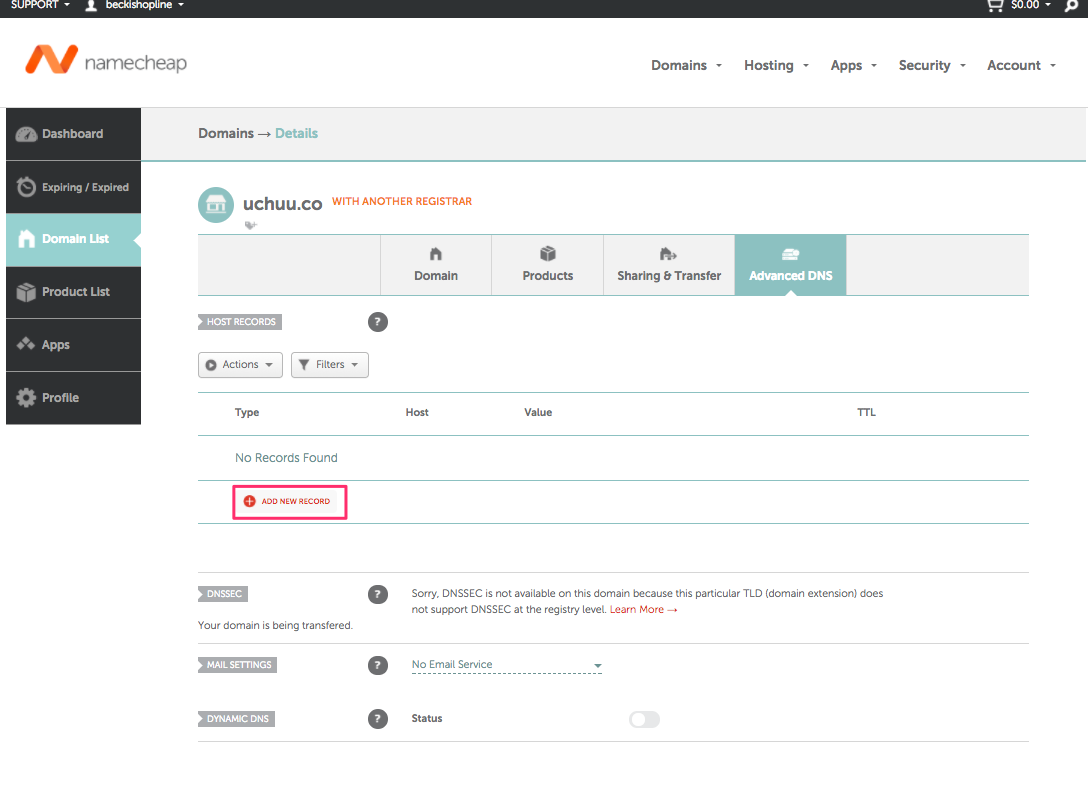Open the Actions dropdown
The height and width of the screenshot is (786, 1088).
[240, 365]
